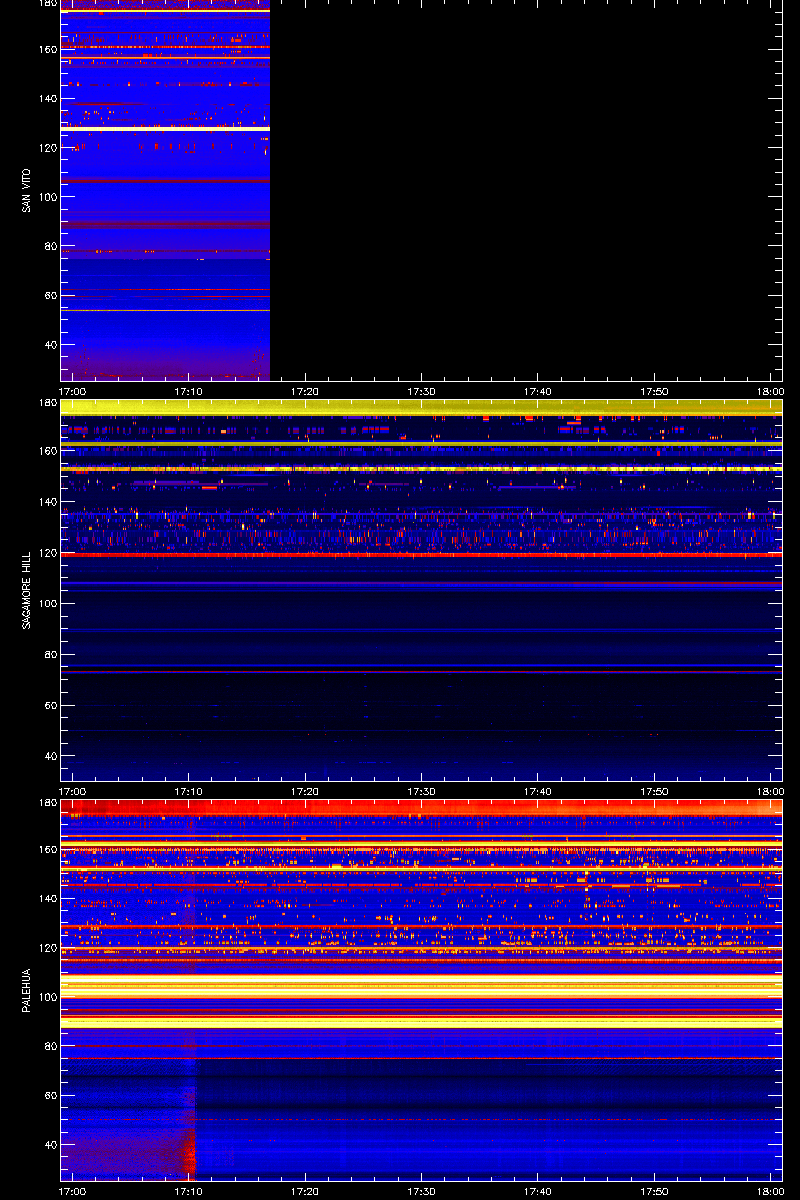Click 17:40 under the San Vito panel

pos(538,392)
